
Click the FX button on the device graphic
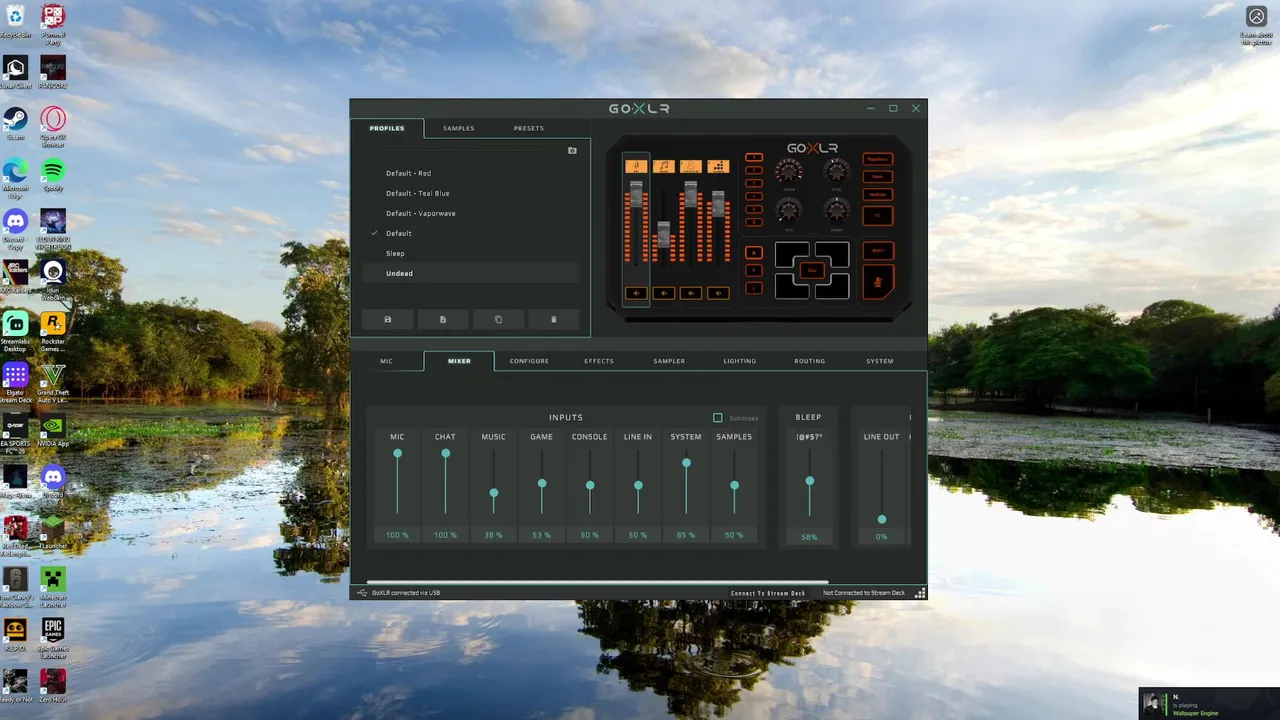point(878,216)
